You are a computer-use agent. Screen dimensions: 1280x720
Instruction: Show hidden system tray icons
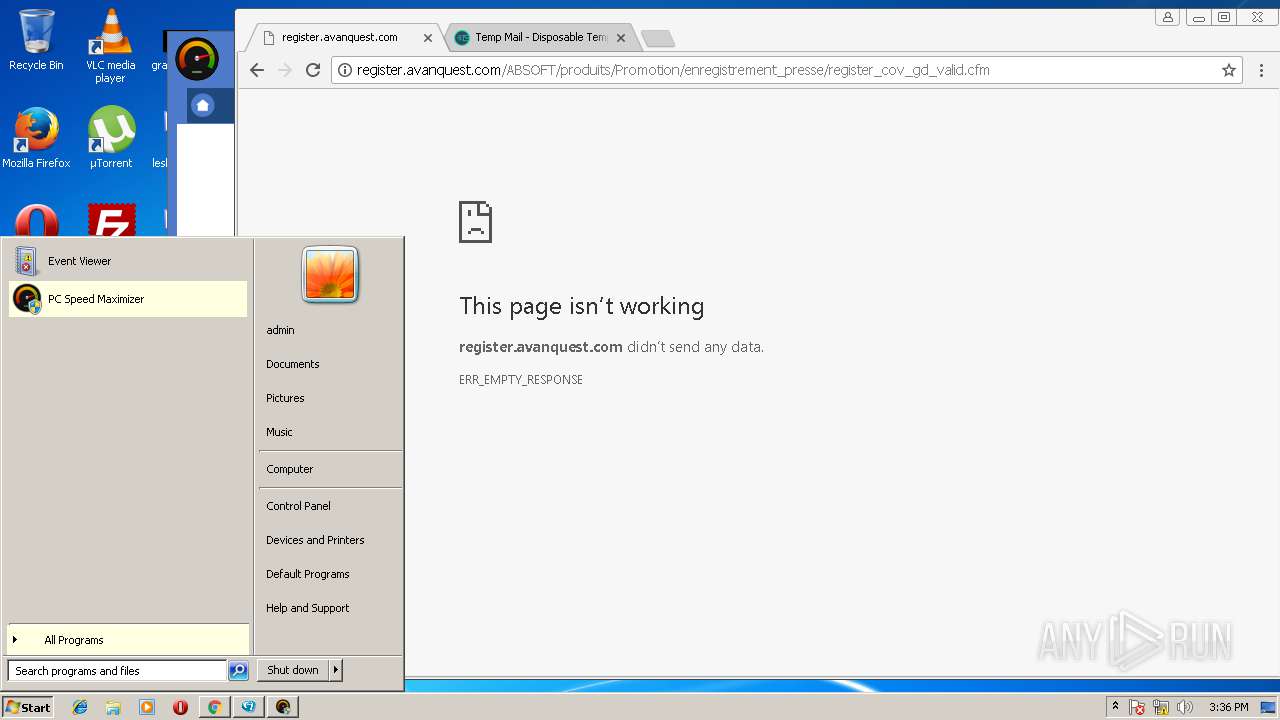pyautogui.click(x=1116, y=707)
